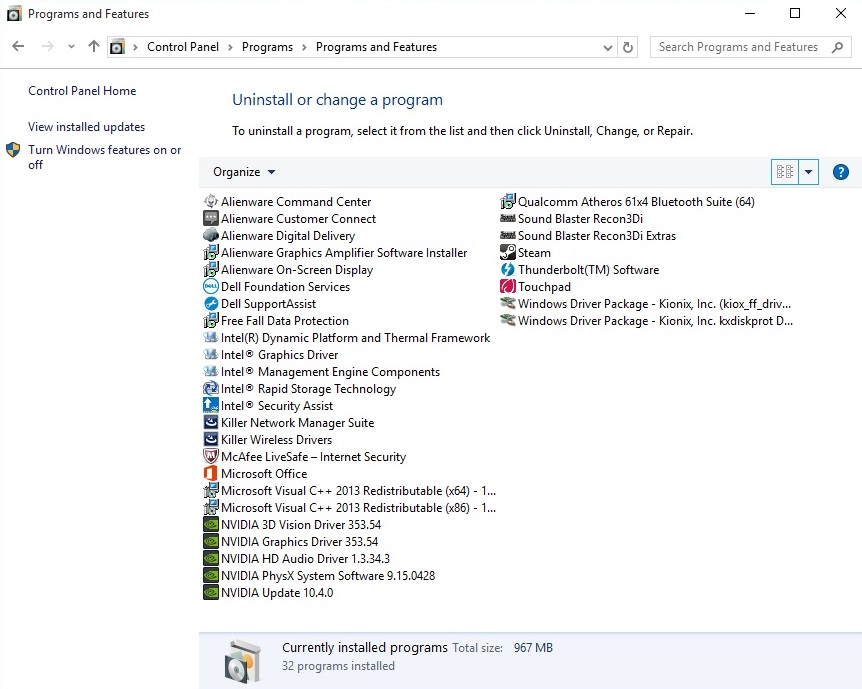Select the Programs and Features breadcrumb
Image resolution: width=862 pixels, height=689 pixels.
[x=376, y=47]
